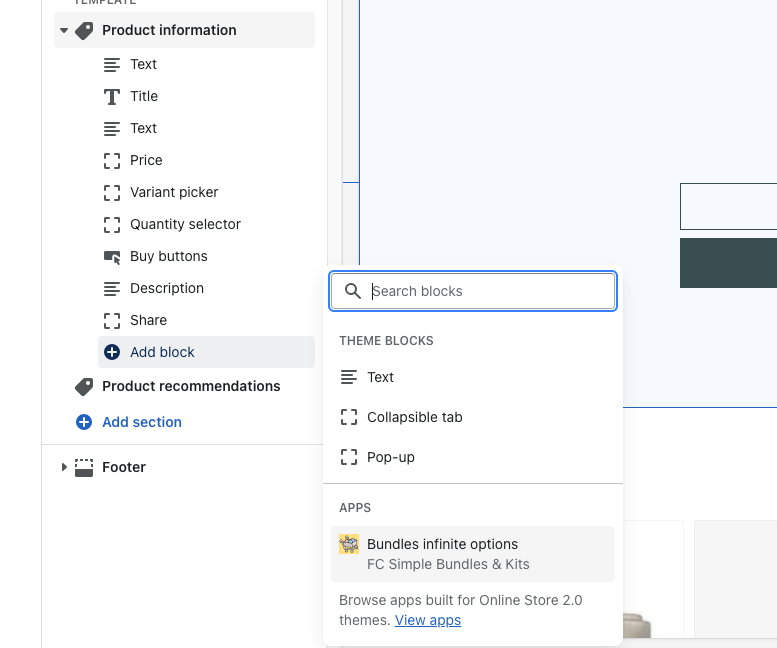Image resolution: width=777 pixels, height=648 pixels.
Task: Click the search magnifier icon
Action: [x=352, y=291]
